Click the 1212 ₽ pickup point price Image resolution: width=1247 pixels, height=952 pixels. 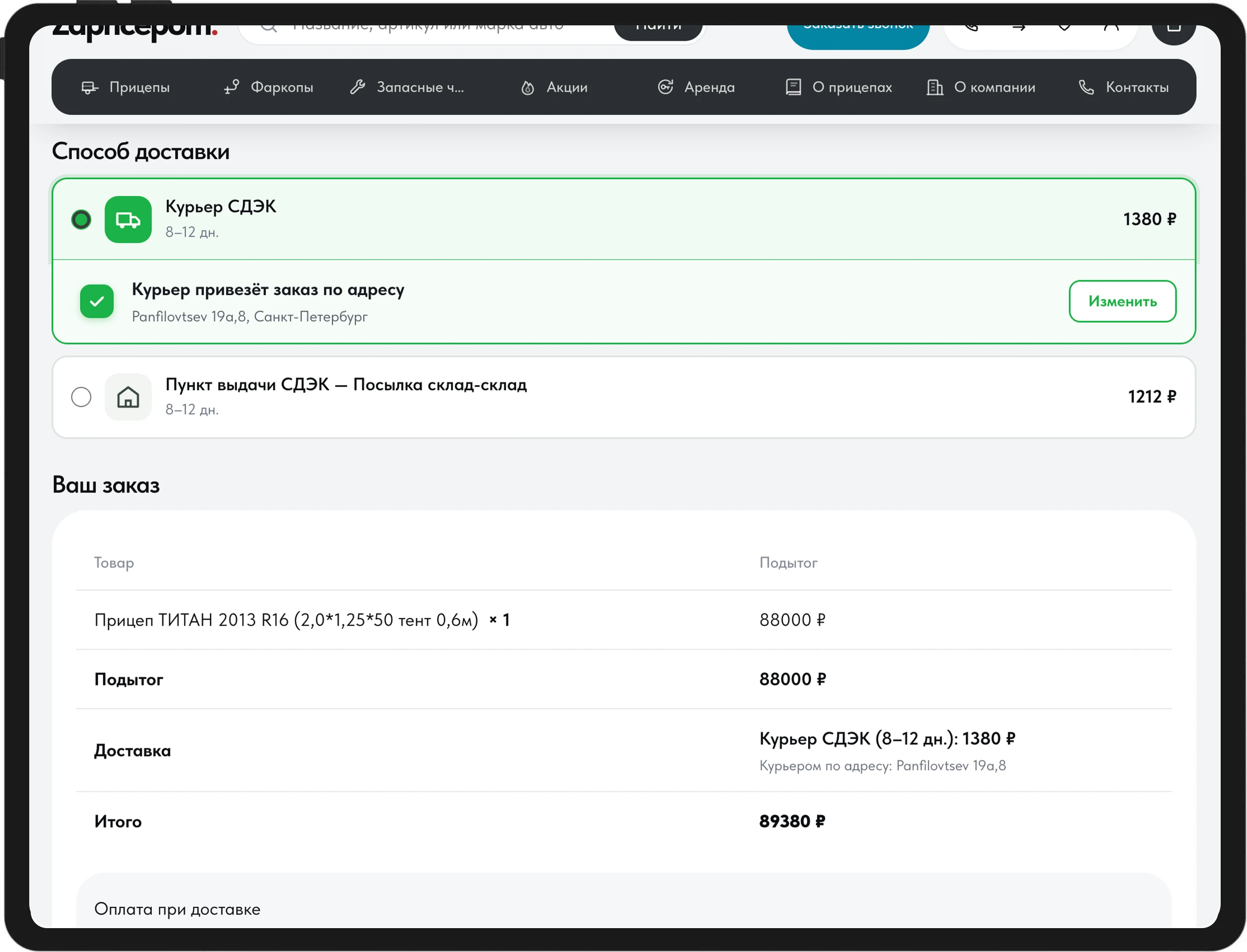pos(1152,397)
